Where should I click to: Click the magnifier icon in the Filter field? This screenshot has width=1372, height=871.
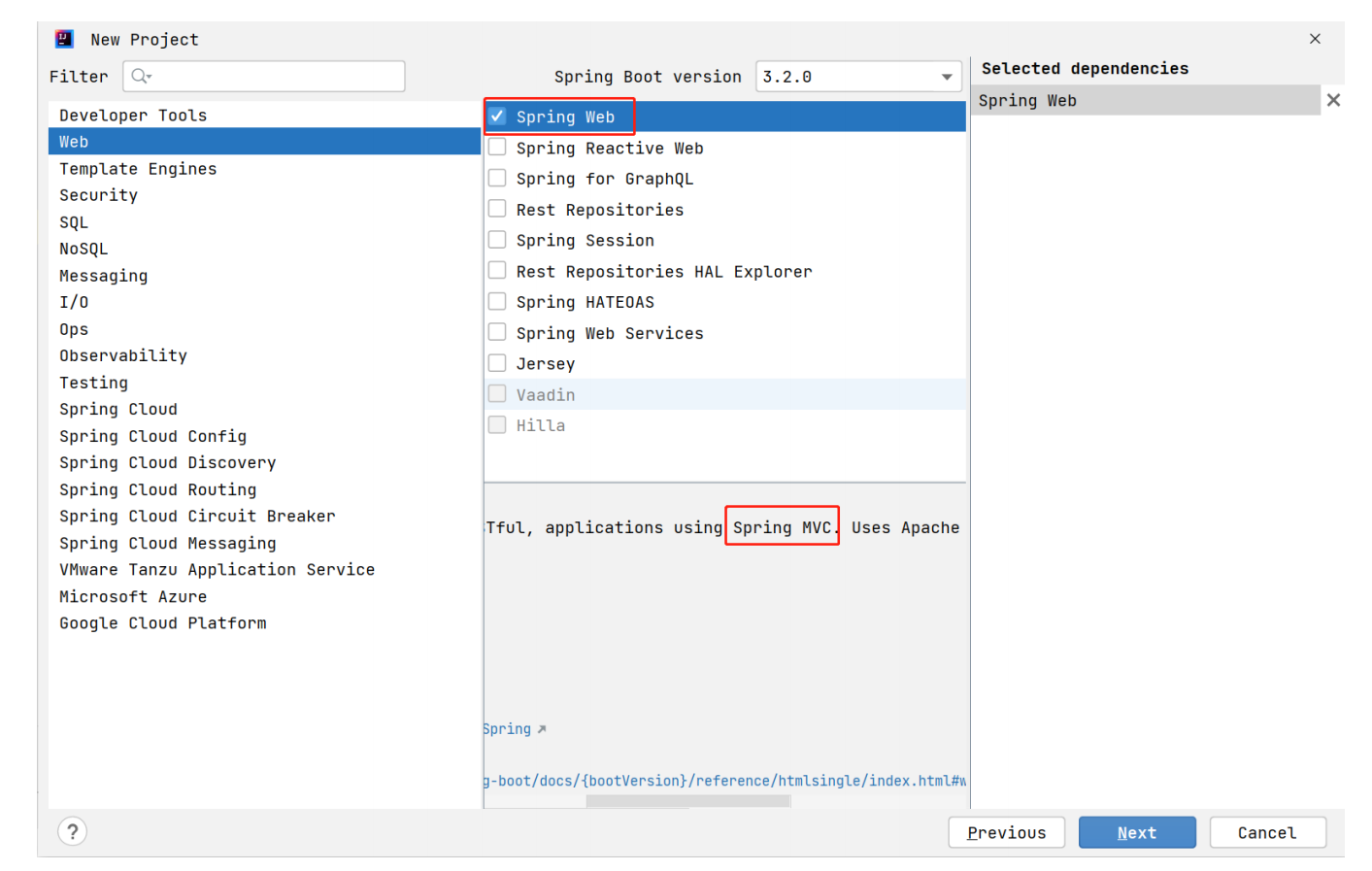137,76
